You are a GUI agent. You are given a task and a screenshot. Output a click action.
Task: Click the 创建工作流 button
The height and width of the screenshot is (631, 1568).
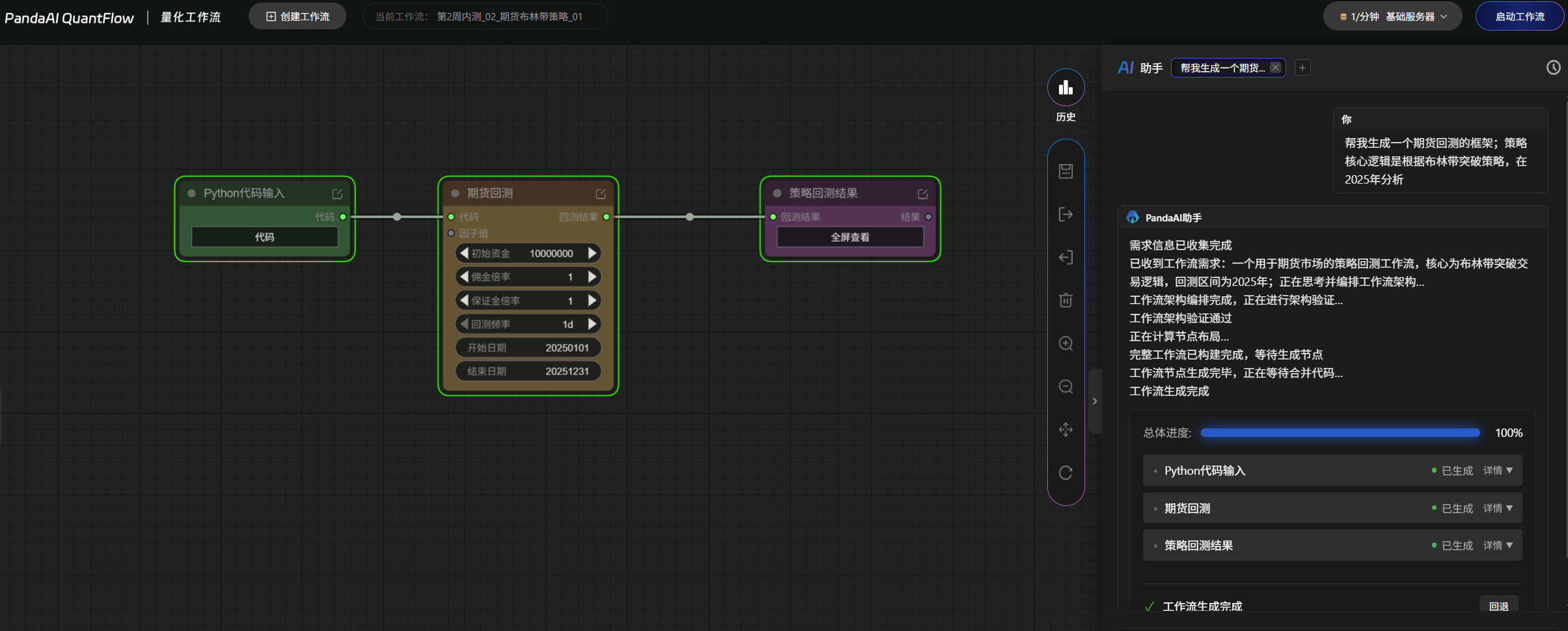(x=297, y=16)
